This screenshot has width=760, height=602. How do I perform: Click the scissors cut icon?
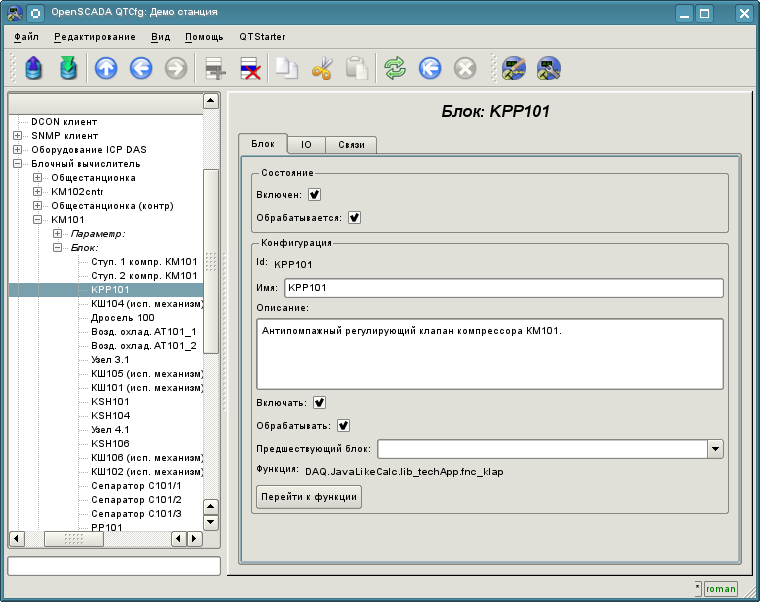(322, 68)
